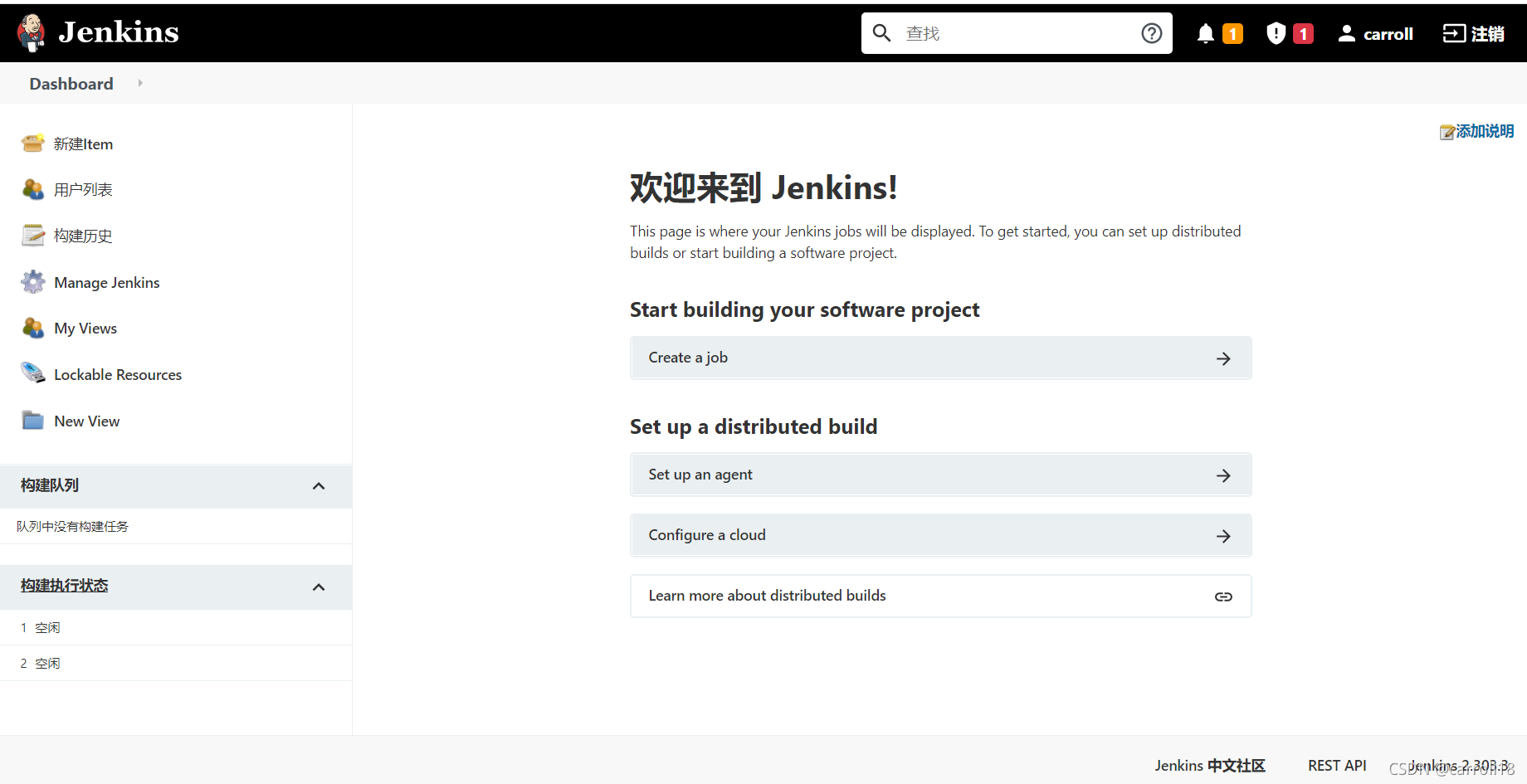Expand the Dashboard breadcrumb arrow
Image resolution: width=1527 pixels, height=784 pixels.
point(140,83)
